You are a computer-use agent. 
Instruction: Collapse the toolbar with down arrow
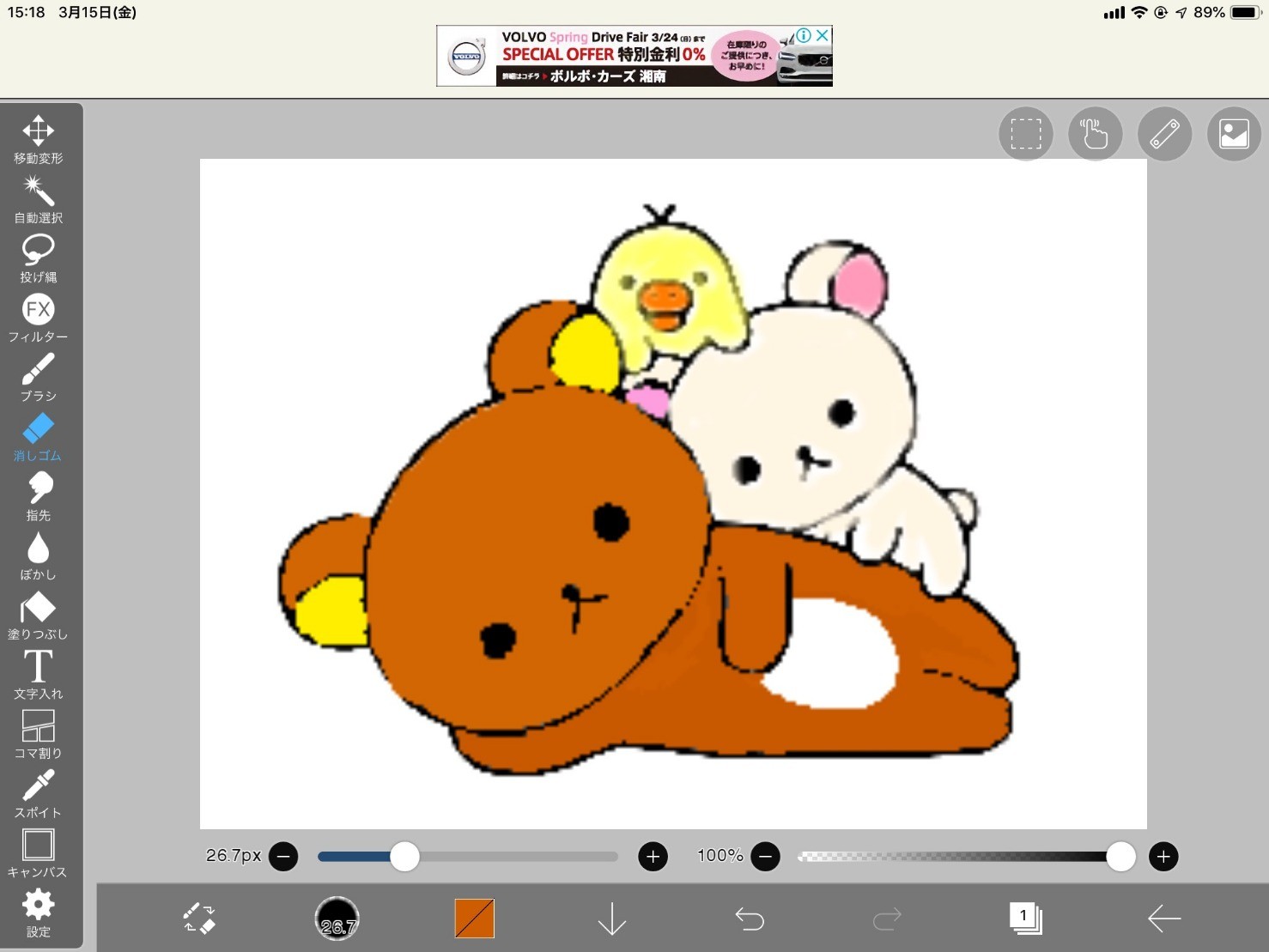611,919
